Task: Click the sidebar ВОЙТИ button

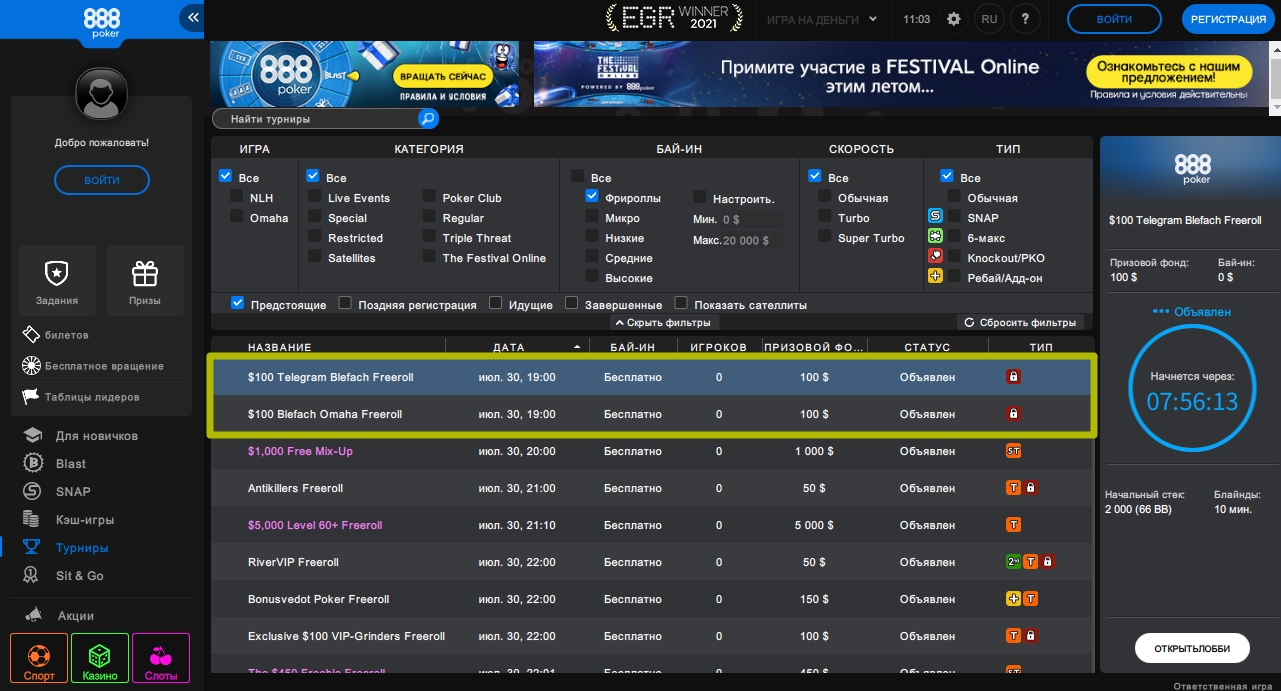Action: 102,180
